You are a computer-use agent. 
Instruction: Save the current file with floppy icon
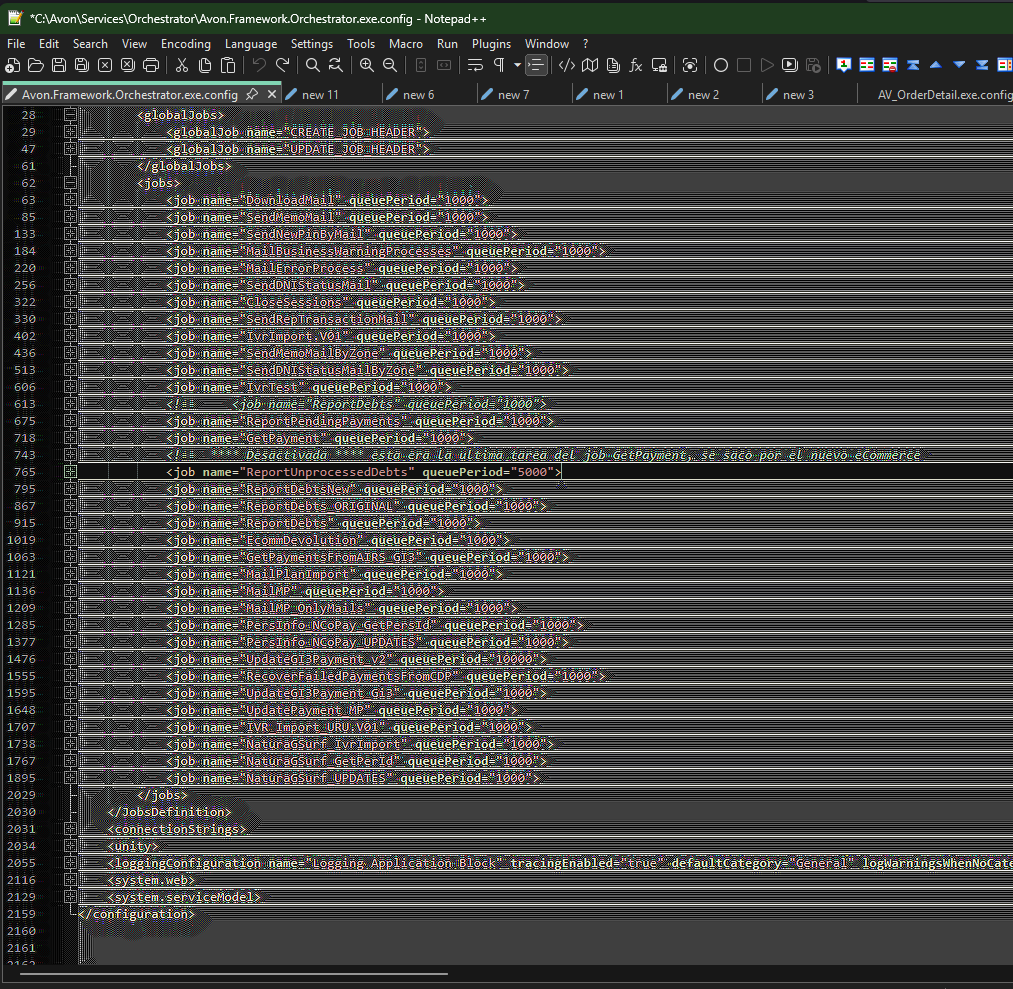tap(59, 65)
